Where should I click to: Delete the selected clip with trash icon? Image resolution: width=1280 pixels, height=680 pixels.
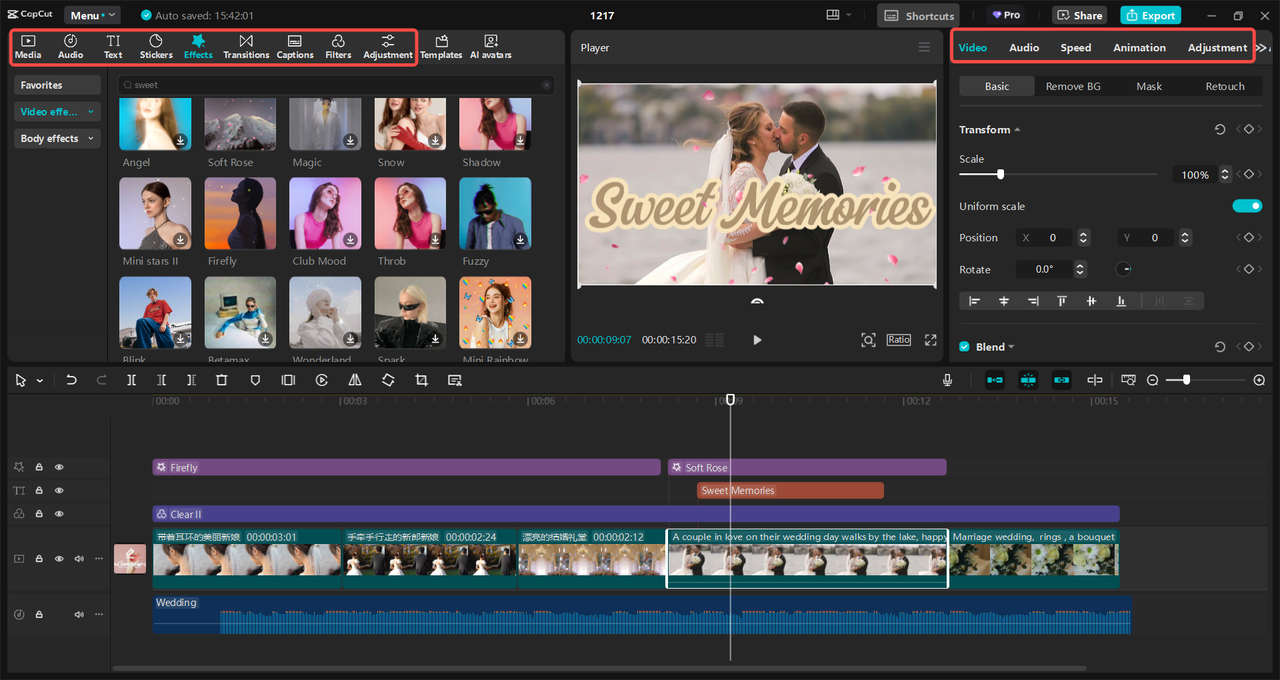[x=222, y=380]
